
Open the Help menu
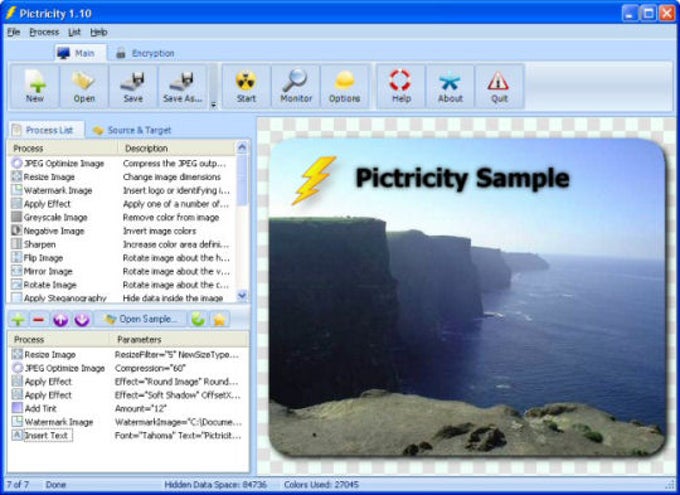pos(98,32)
